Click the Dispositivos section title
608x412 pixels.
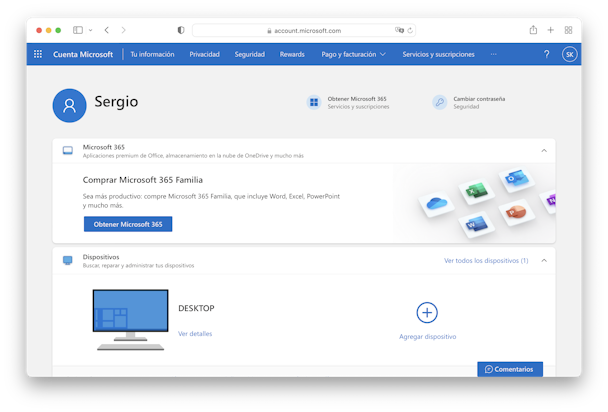pyautogui.click(x=101, y=257)
